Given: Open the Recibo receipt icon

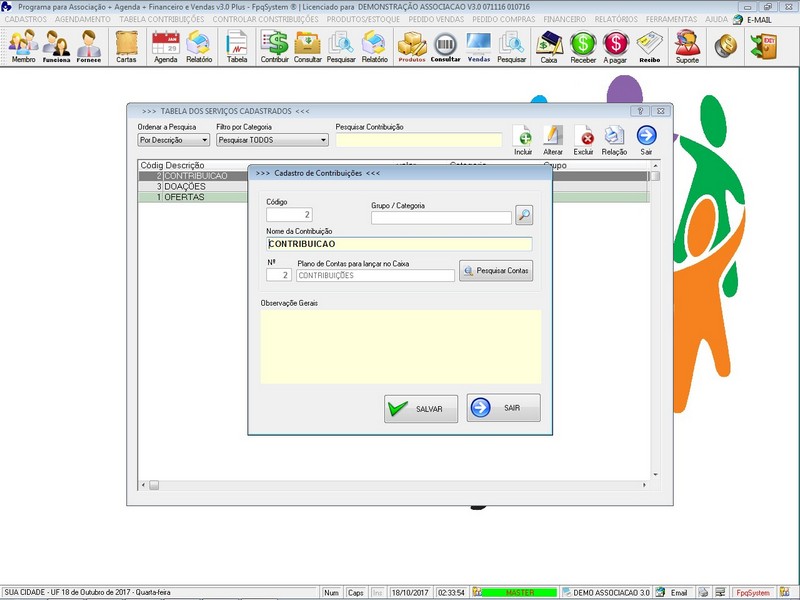Looking at the screenshot, I should tap(649, 46).
